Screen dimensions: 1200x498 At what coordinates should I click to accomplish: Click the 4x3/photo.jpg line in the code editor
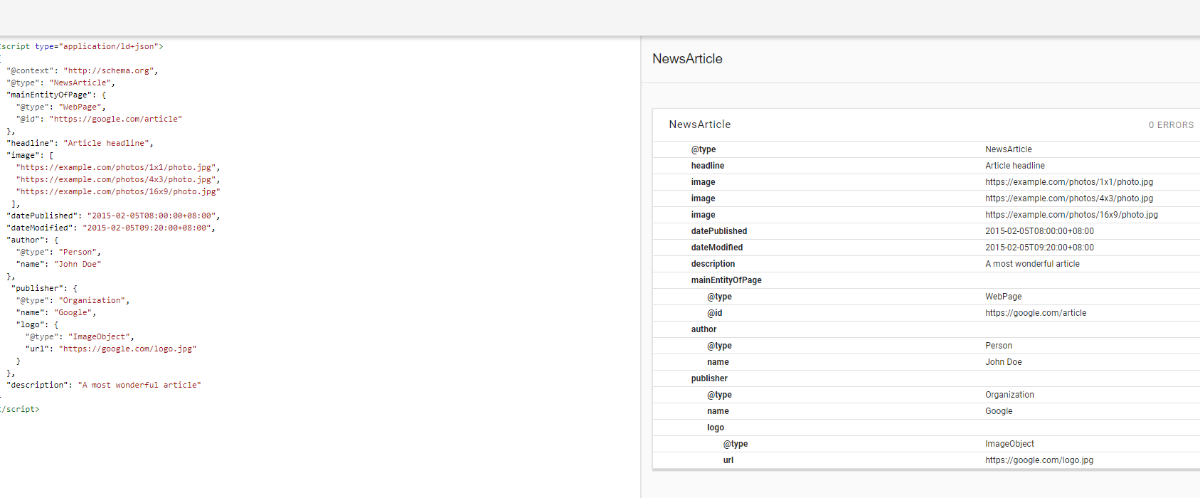coord(117,180)
